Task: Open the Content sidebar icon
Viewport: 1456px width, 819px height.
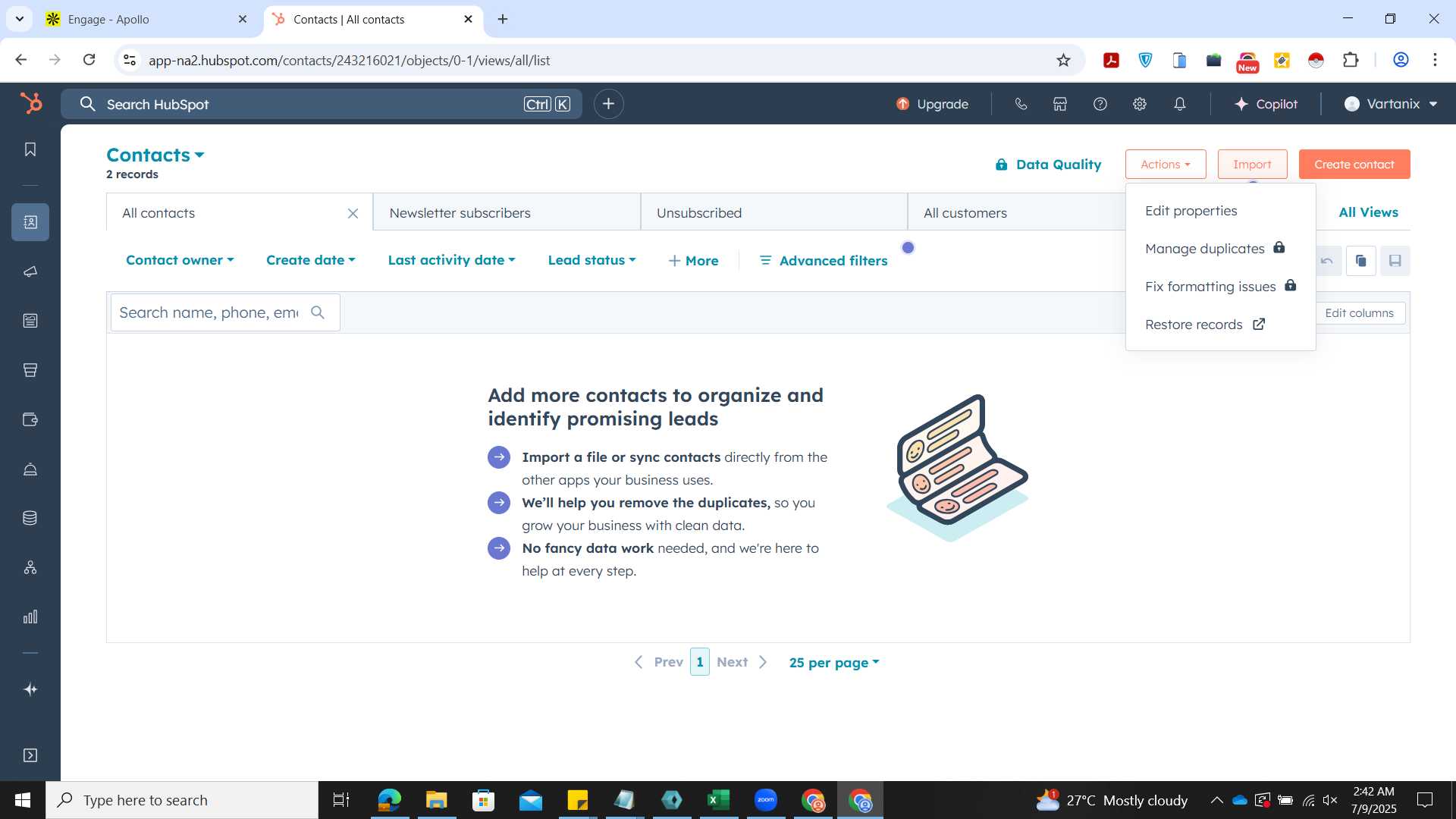Action: tap(30, 321)
